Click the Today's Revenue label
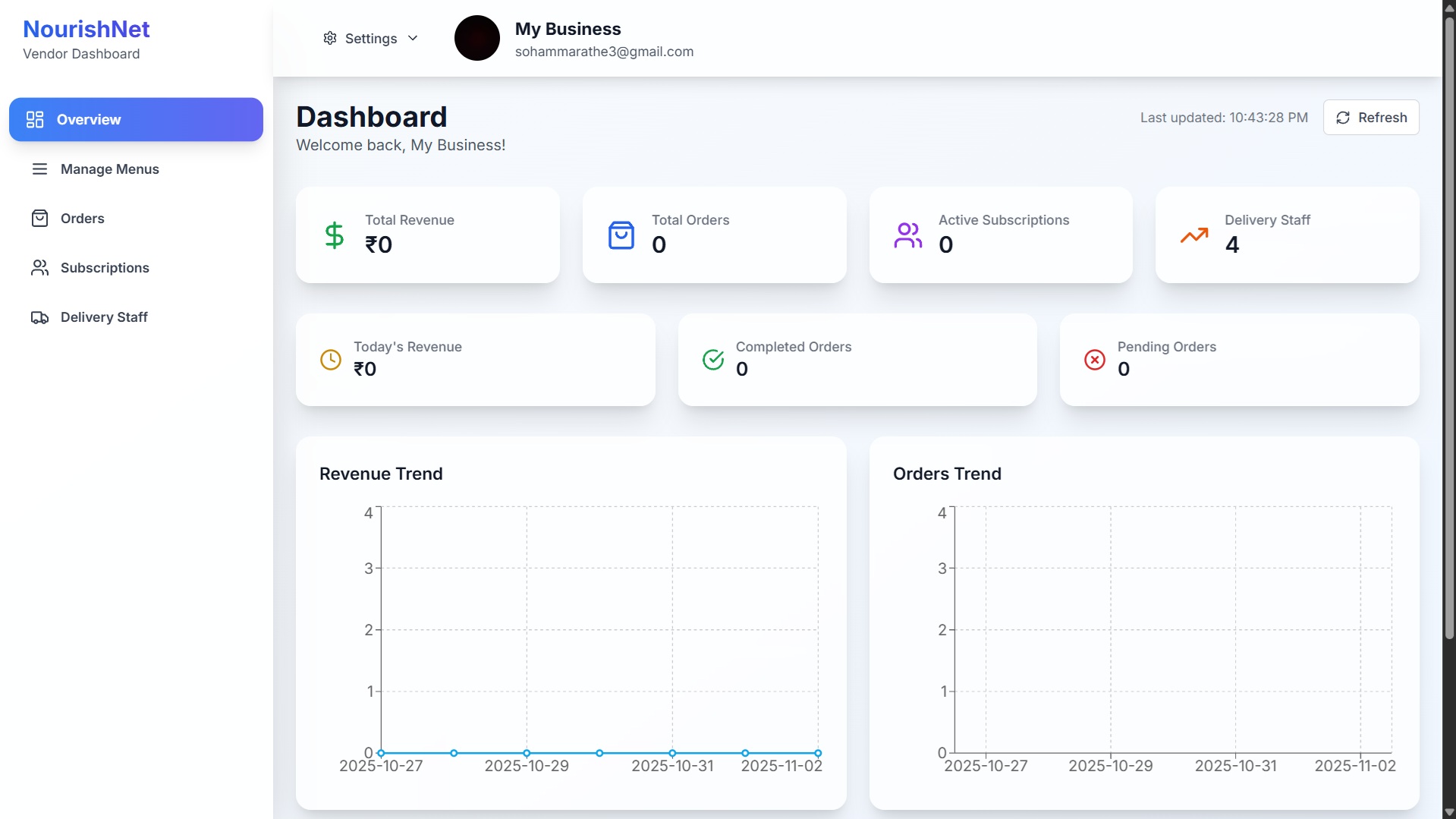Image resolution: width=1456 pixels, height=819 pixels. click(x=407, y=347)
